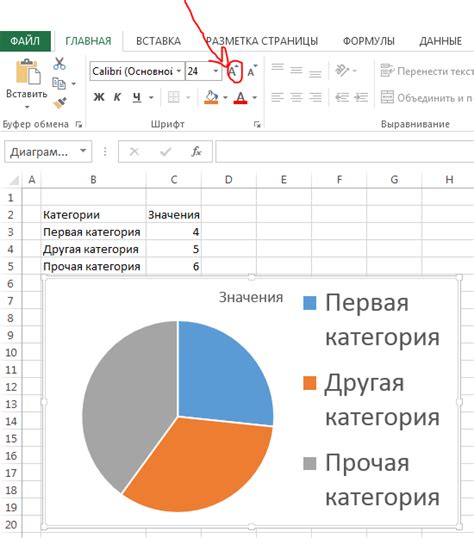Increase the indent

click(x=361, y=97)
